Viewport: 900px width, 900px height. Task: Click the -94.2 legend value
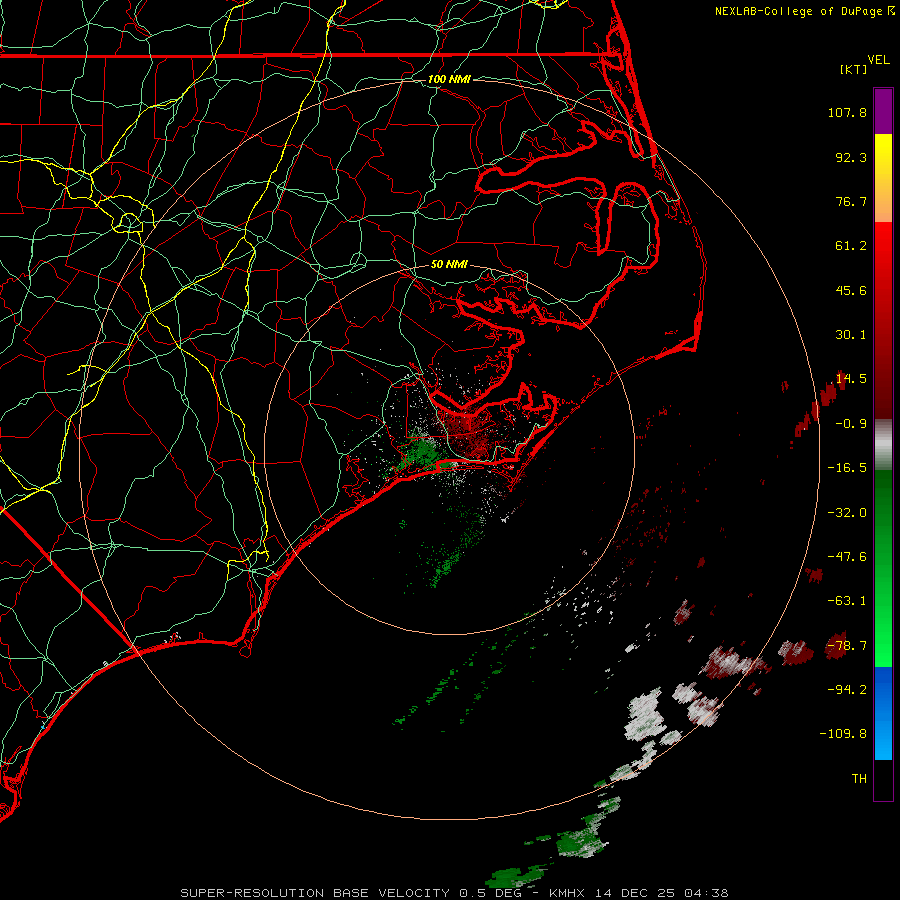[x=847, y=689]
